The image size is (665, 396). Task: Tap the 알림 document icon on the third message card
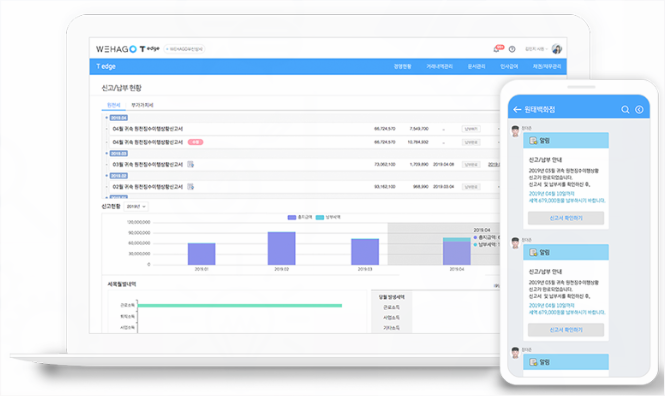tap(533, 362)
